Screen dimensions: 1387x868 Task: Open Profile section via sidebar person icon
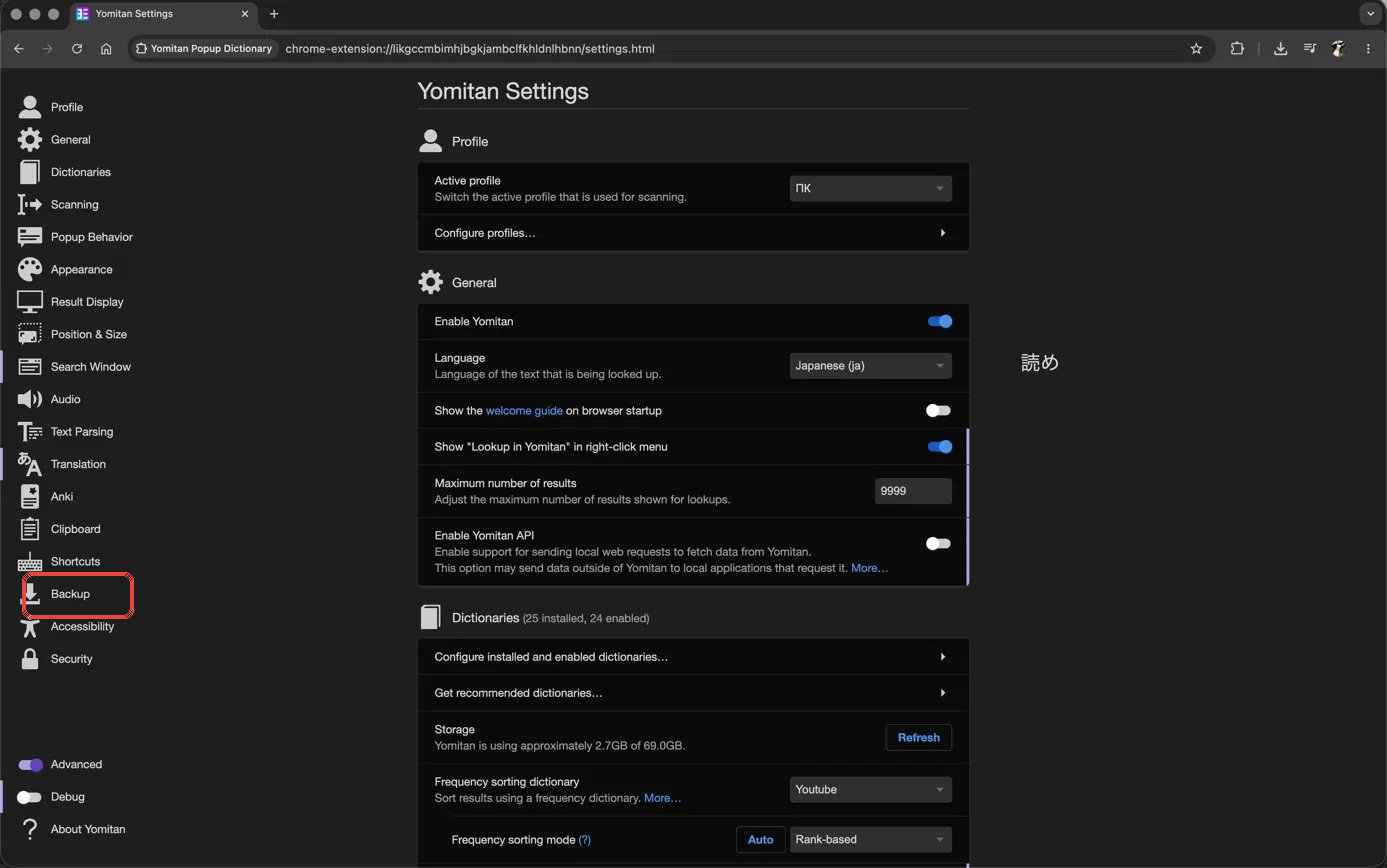(x=30, y=107)
